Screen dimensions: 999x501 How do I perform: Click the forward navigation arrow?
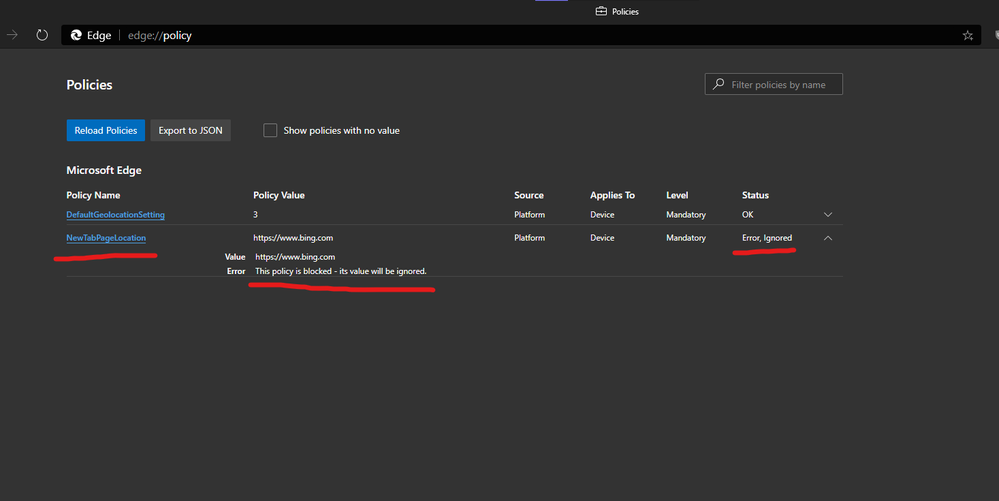tap(12, 35)
